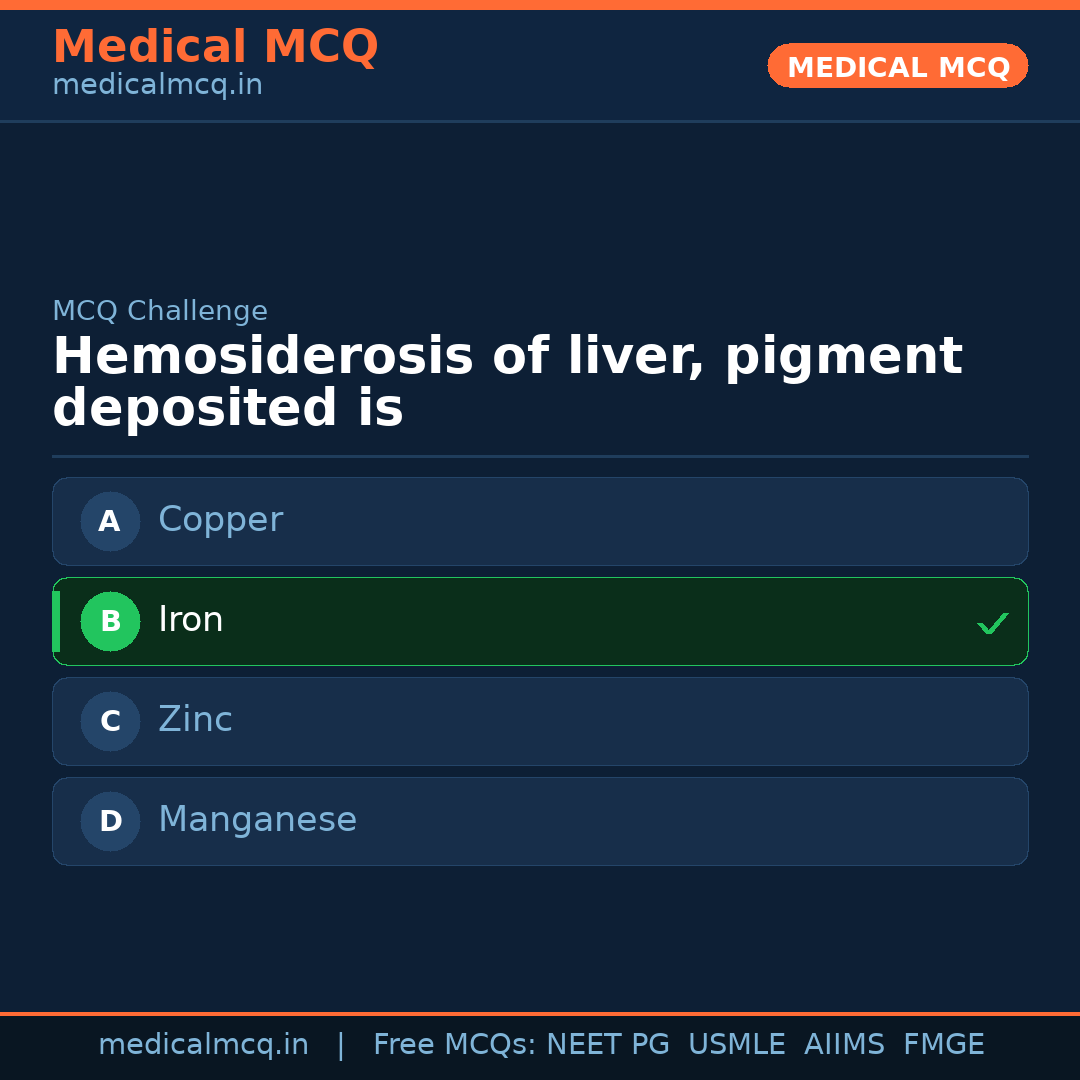Click the Hemosiderosis question heading
This screenshot has width=1080, height=1080.
[506, 383]
